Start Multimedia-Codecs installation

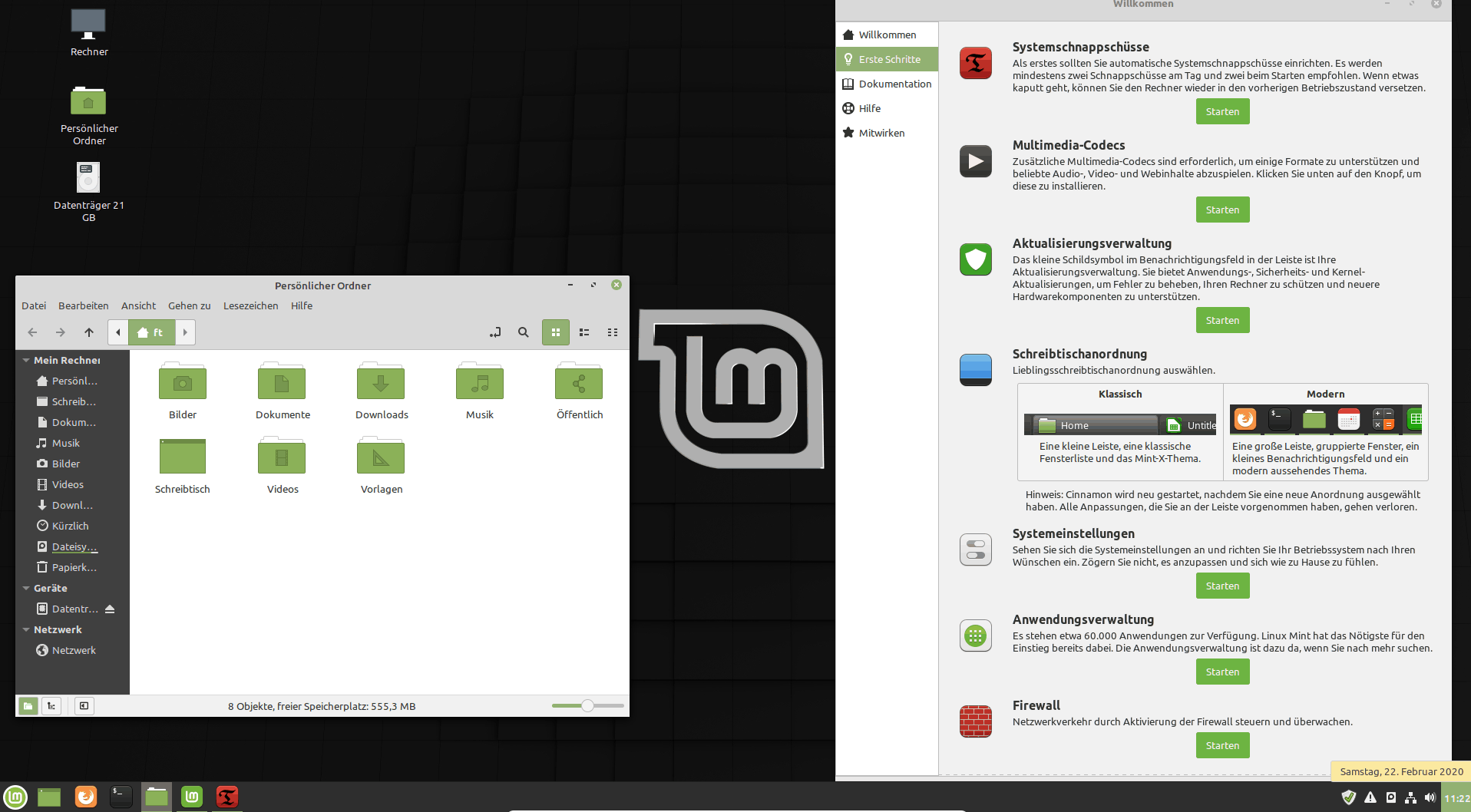click(1222, 210)
